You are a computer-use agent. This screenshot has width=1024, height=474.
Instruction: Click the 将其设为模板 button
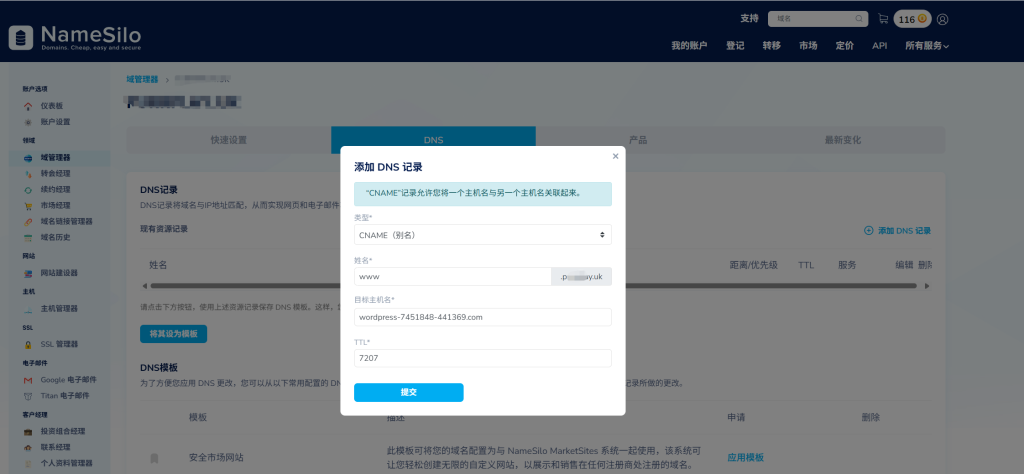click(x=173, y=334)
